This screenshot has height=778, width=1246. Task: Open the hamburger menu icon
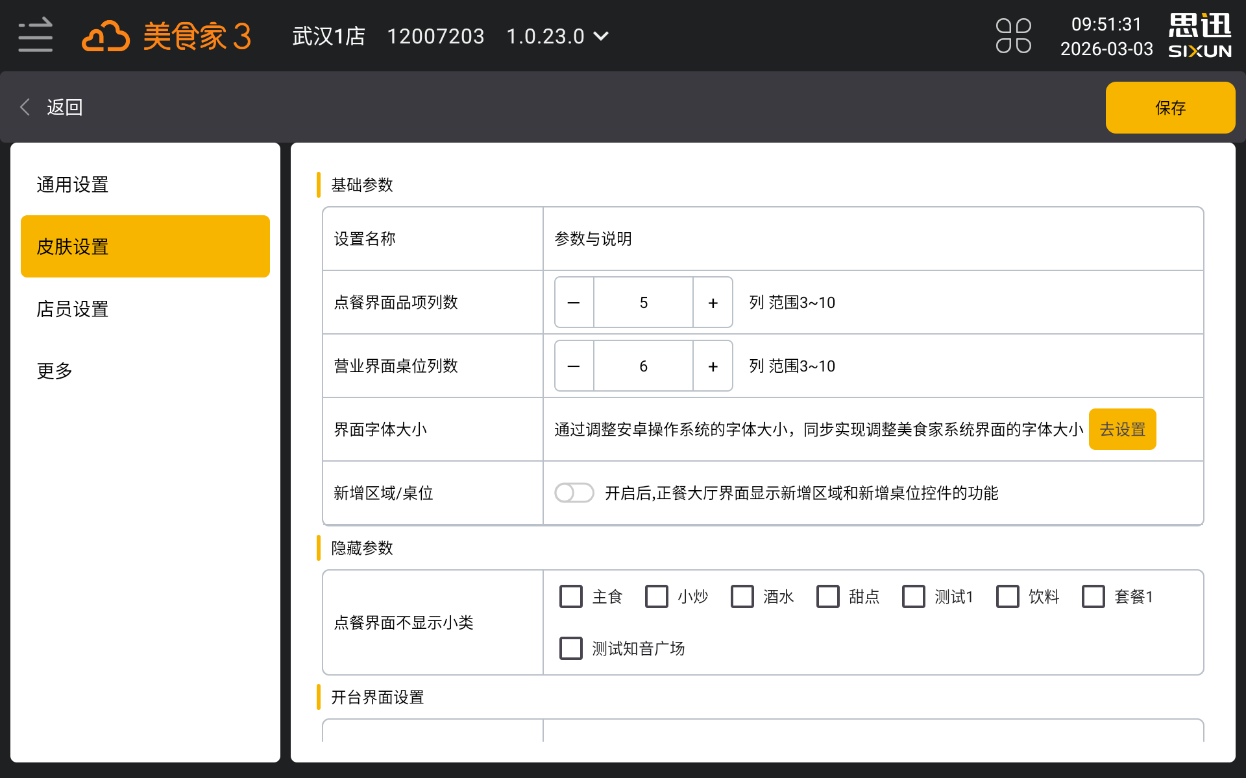pyautogui.click(x=35, y=36)
